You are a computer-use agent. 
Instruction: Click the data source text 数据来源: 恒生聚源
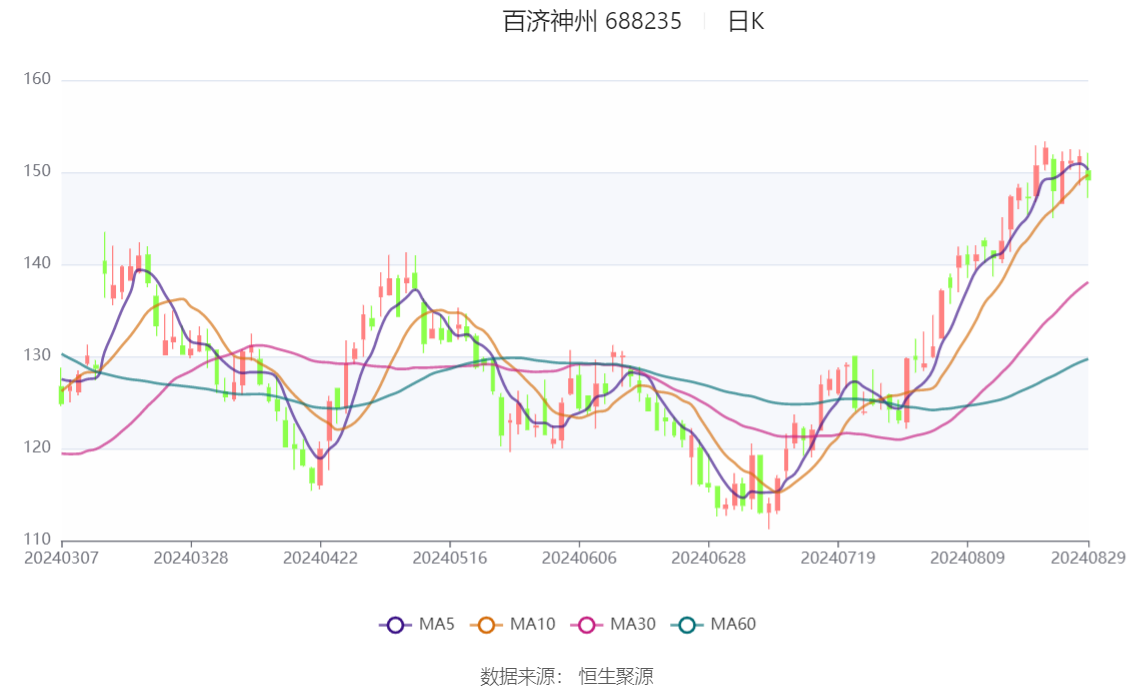coord(567,677)
